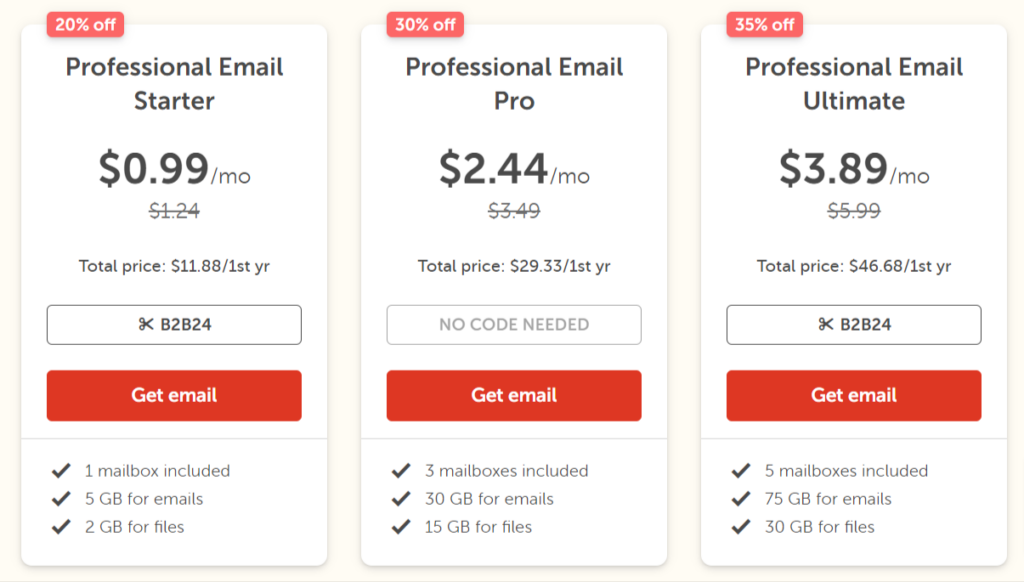The width and height of the screenshot is (1024, 582).
Task: Click the checkmark next to 15 GB for files
Action: [399, 525]
